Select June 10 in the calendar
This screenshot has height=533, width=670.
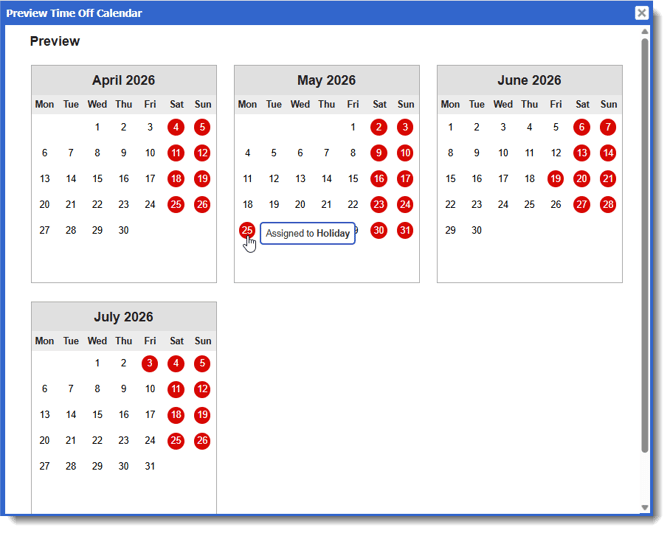(x=503, y=153)
